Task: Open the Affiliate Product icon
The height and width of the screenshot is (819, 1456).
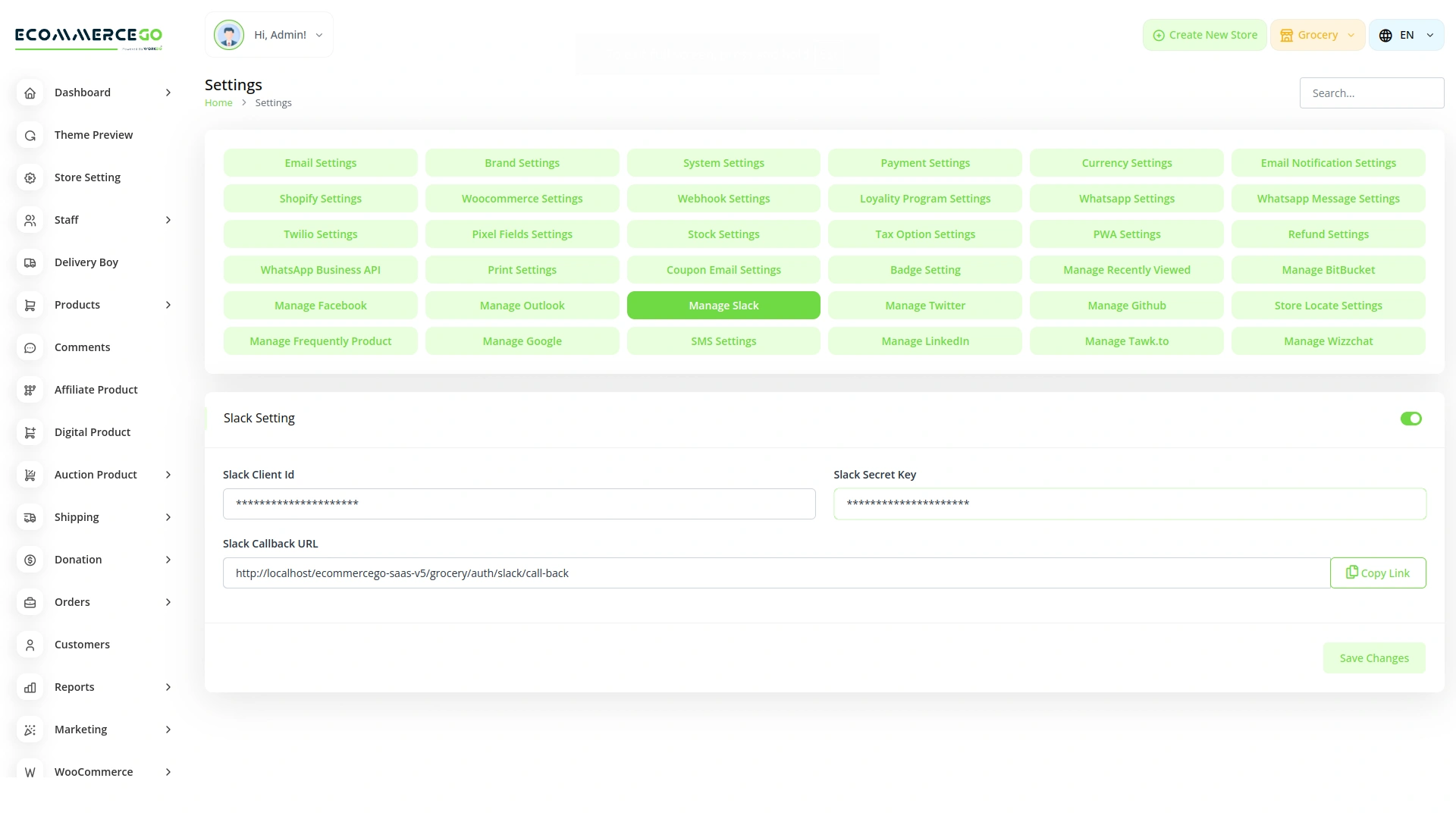Action: tap(30, 390)
